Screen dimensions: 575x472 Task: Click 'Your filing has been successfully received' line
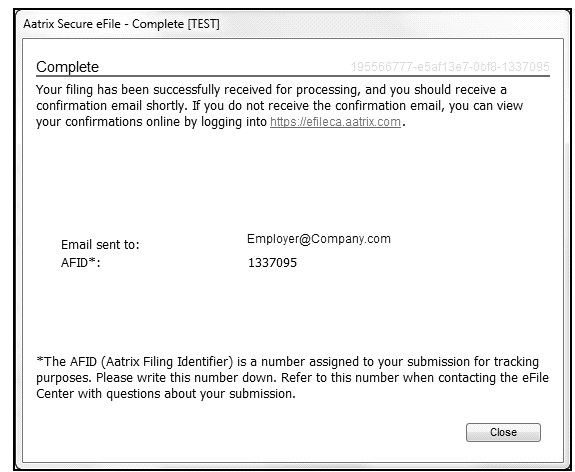coord(271,90)
